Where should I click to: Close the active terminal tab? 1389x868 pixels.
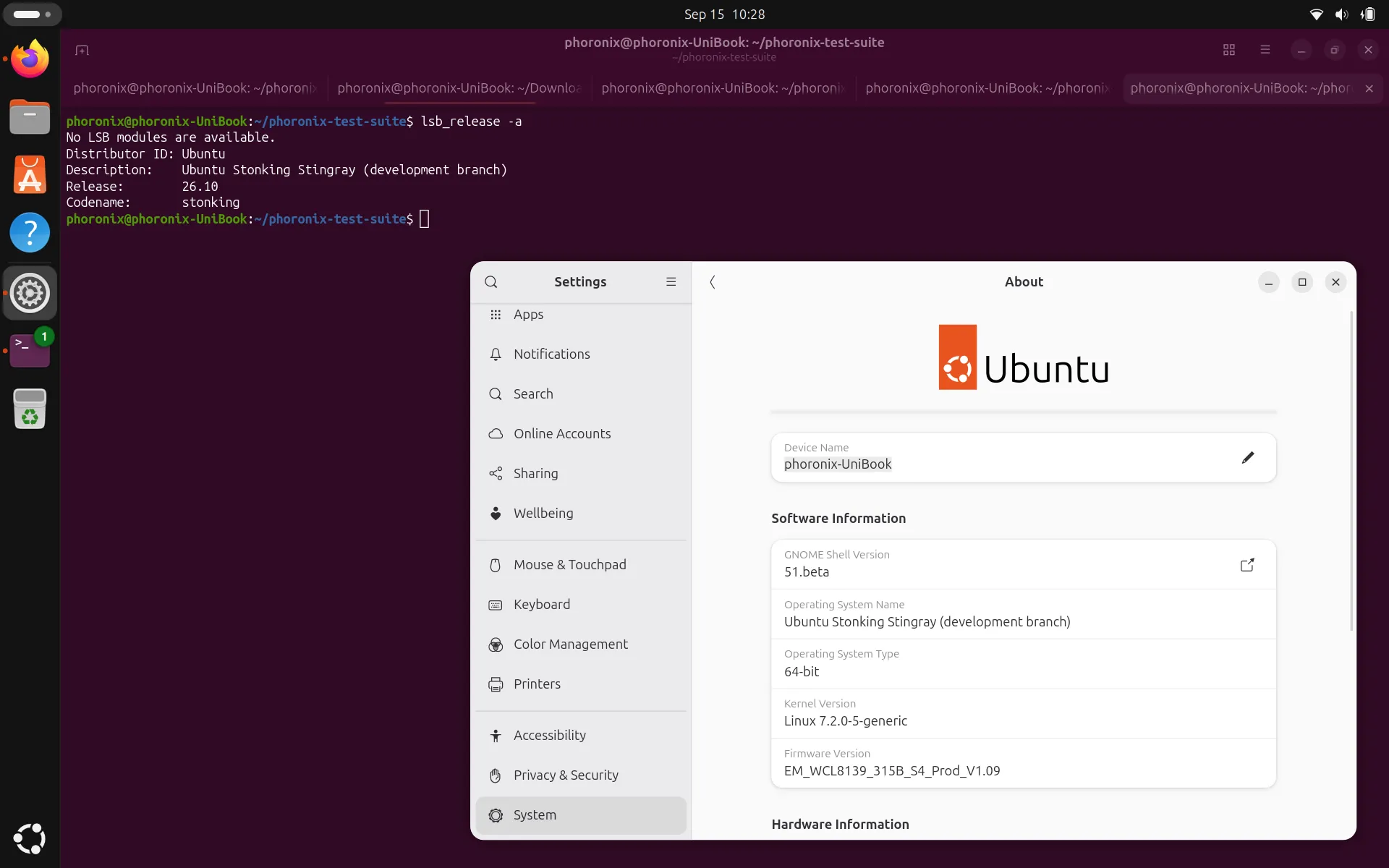tap(1369, 88)
